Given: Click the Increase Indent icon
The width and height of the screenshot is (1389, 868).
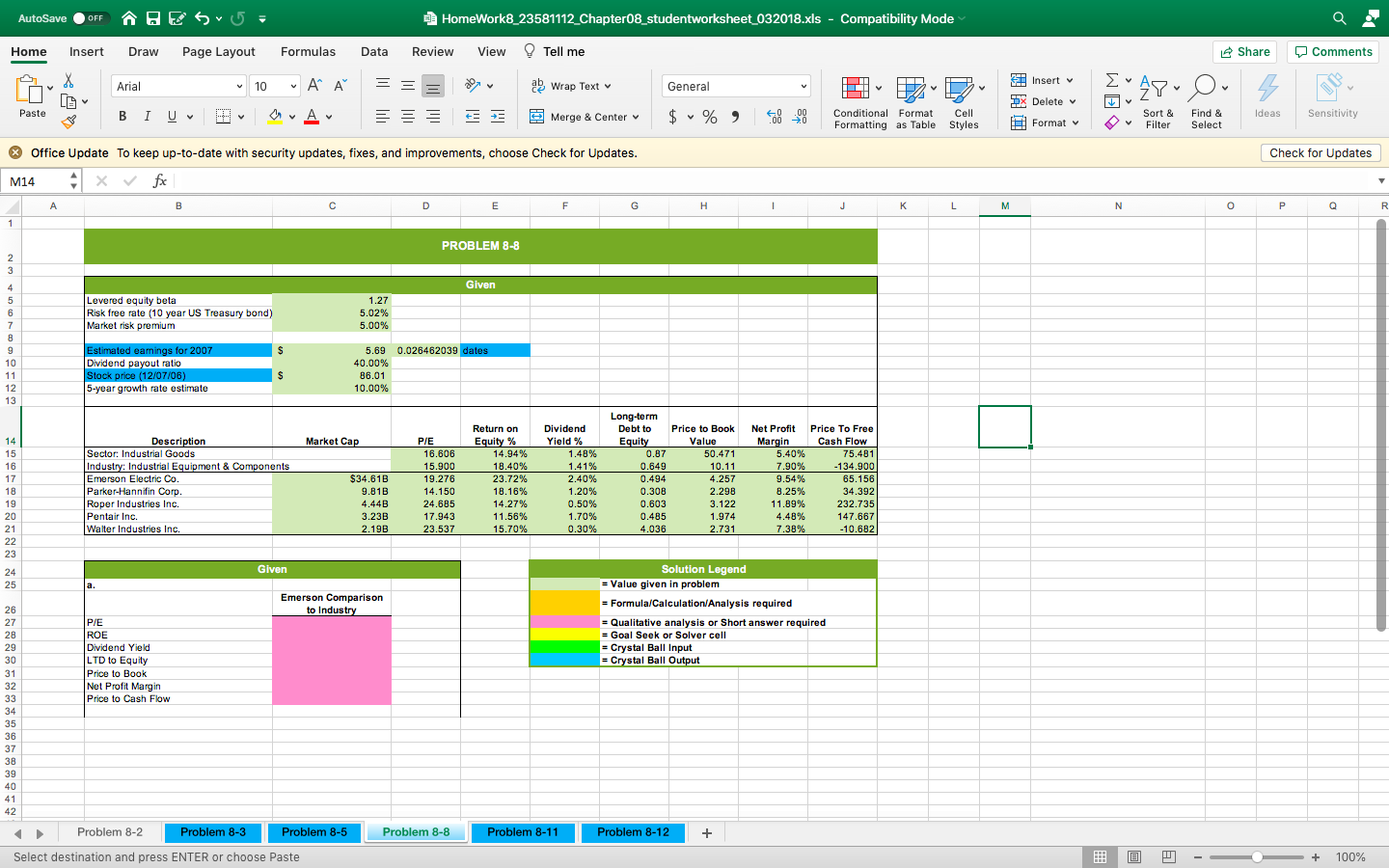Looking at the screenshot, I should click(x=498, y=117).
